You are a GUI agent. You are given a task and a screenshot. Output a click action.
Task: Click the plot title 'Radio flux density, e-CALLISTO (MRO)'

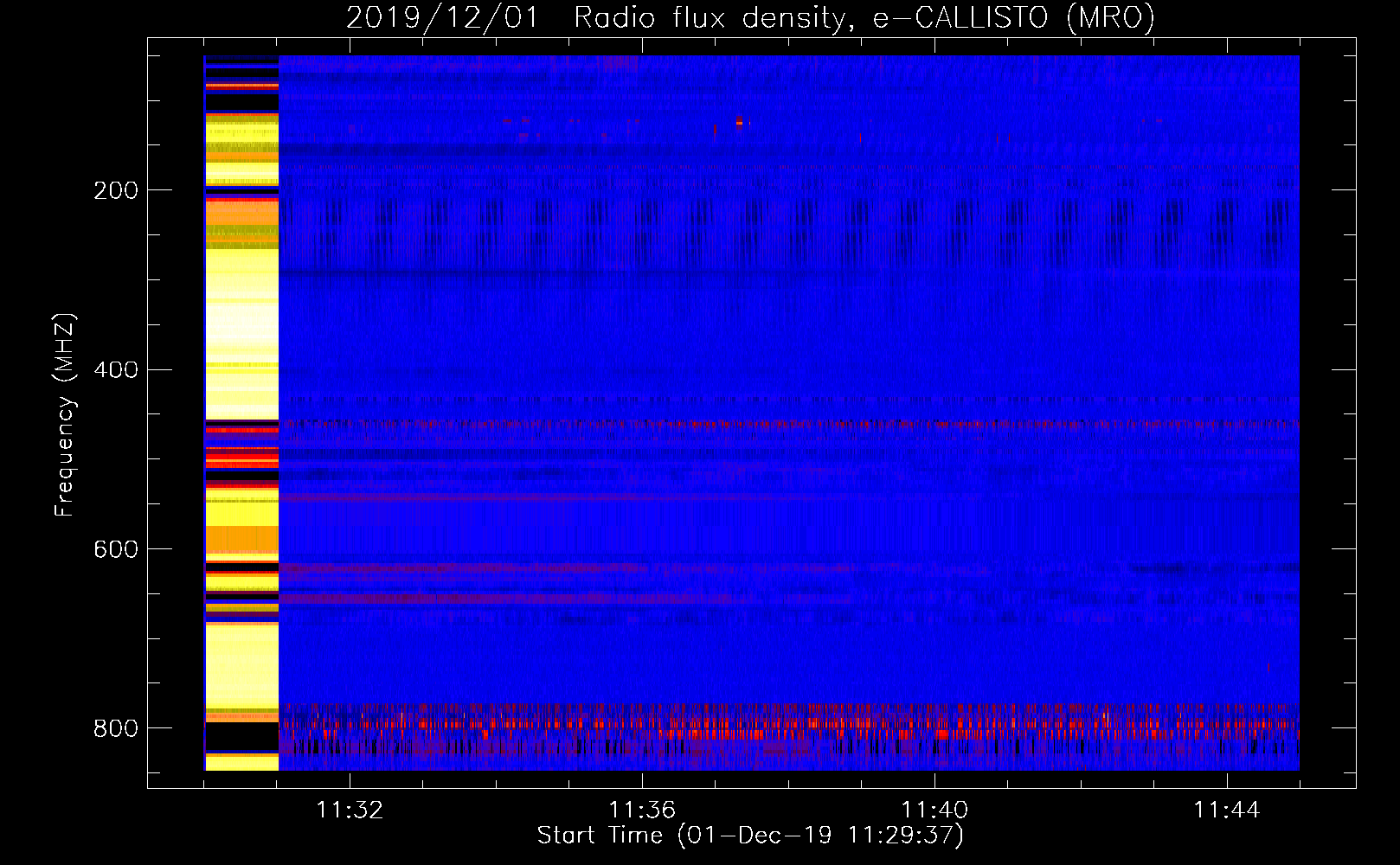pos(864,17)
